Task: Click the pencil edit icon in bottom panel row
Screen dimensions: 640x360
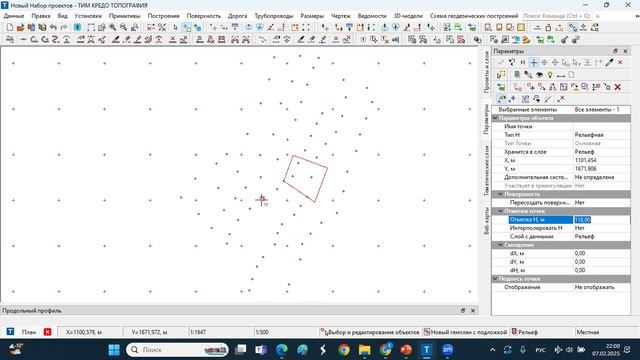Action: [x=548, y=99]
